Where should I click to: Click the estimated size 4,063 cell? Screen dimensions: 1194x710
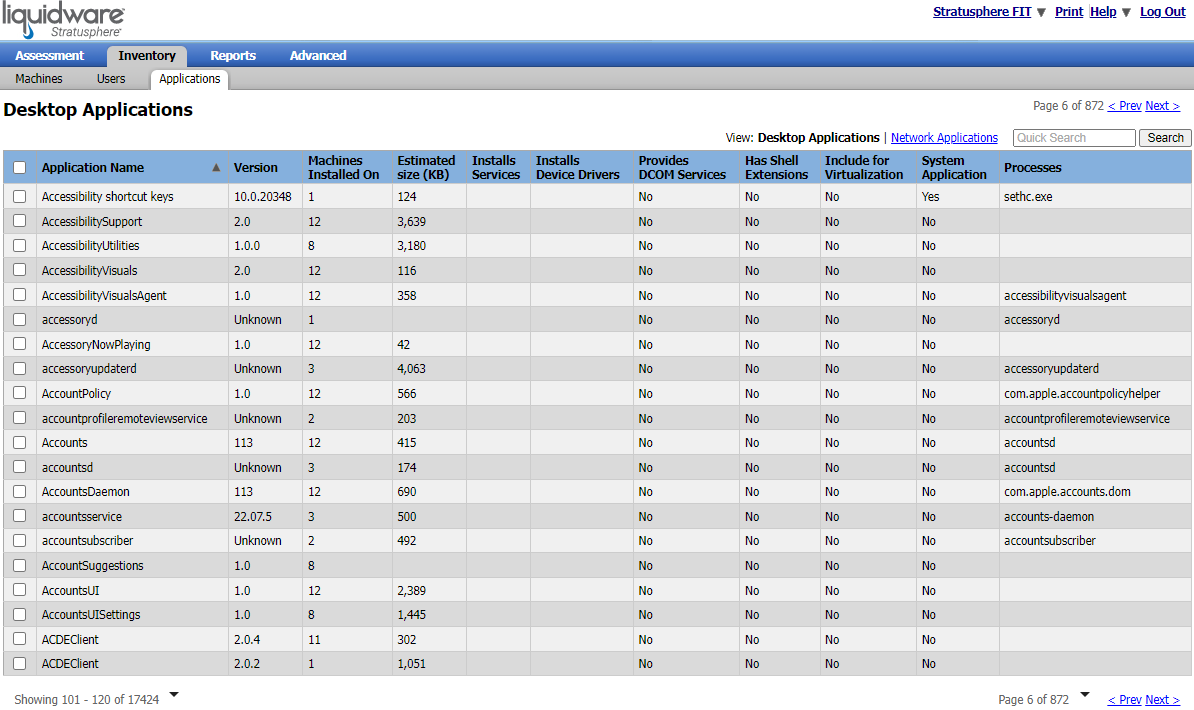411,369
